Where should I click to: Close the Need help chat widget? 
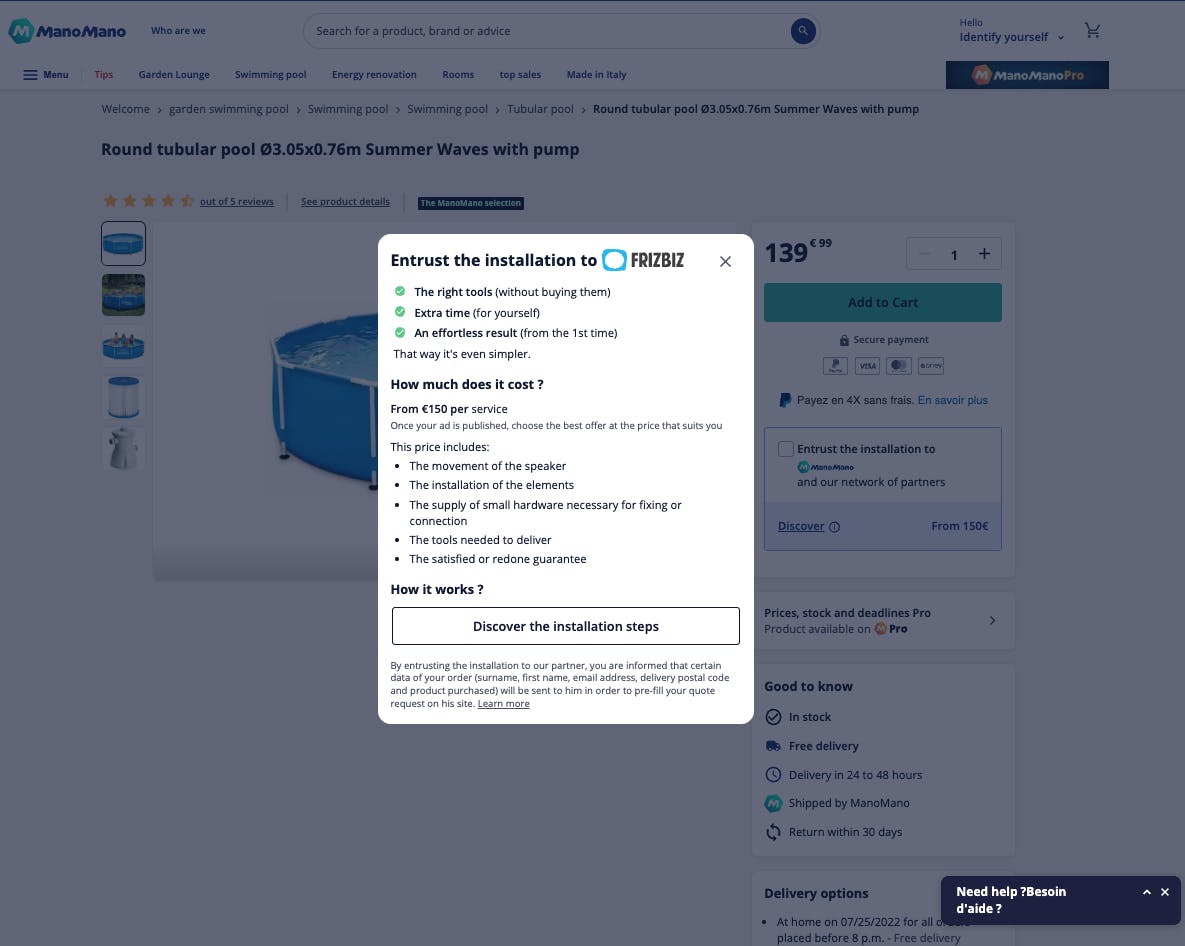pos(1165,892)
